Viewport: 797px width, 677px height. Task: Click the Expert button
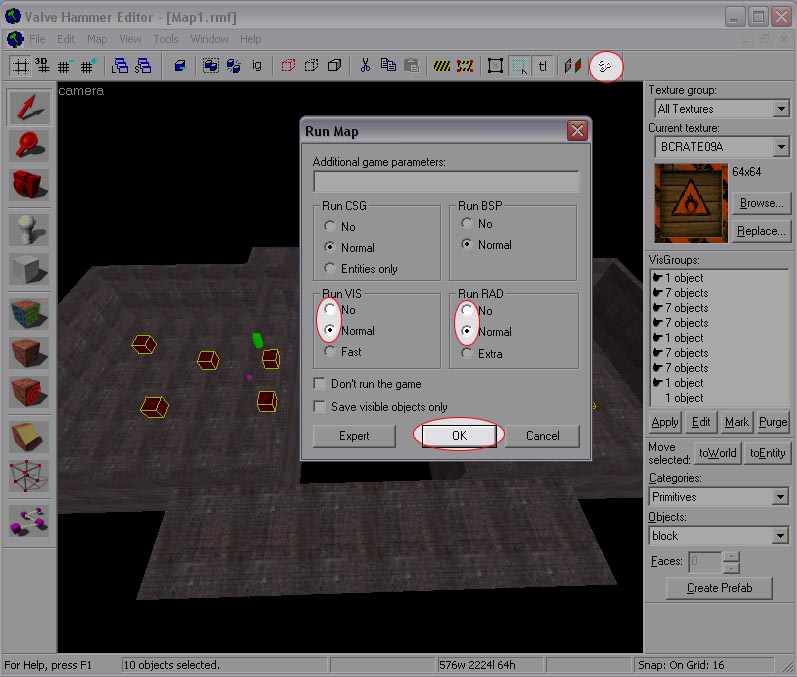tap(354, 436)
